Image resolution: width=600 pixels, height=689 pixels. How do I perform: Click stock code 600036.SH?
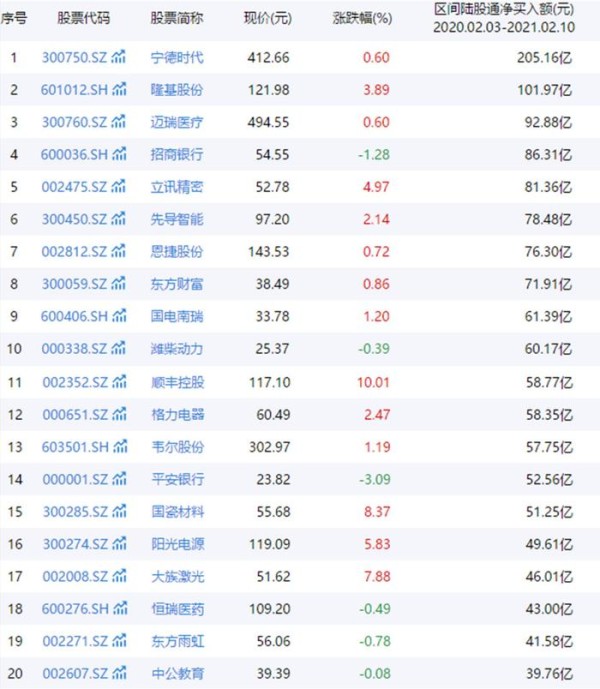(74, 155)
